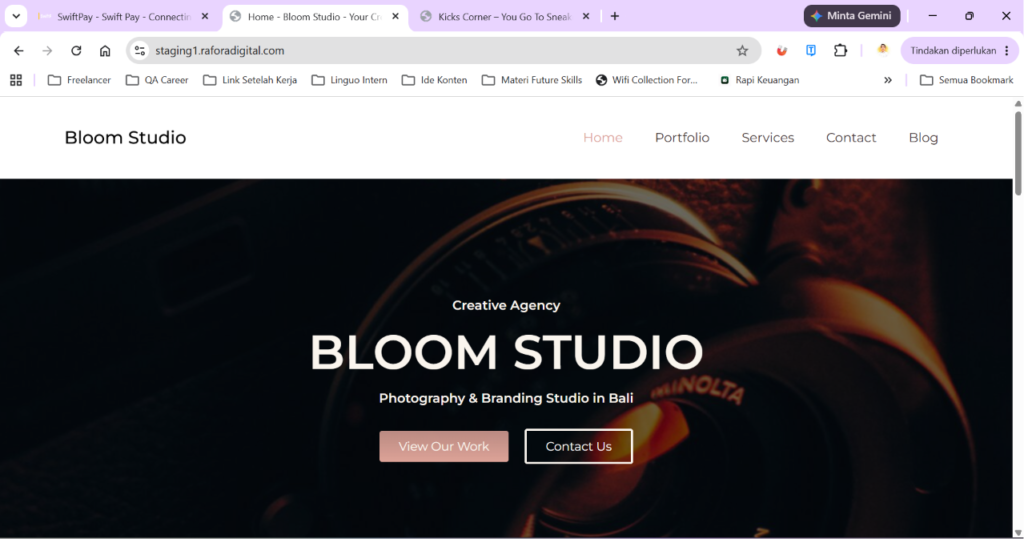
Task: Open the Services menu item
Action: point(767,138)
